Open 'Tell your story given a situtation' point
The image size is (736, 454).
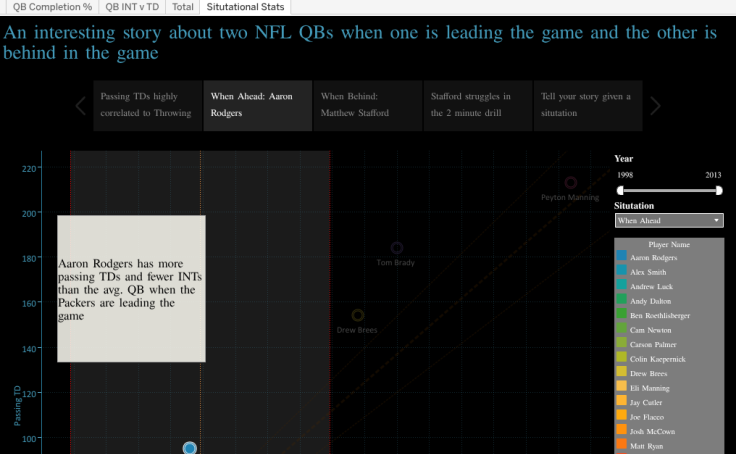coord(588,105)
